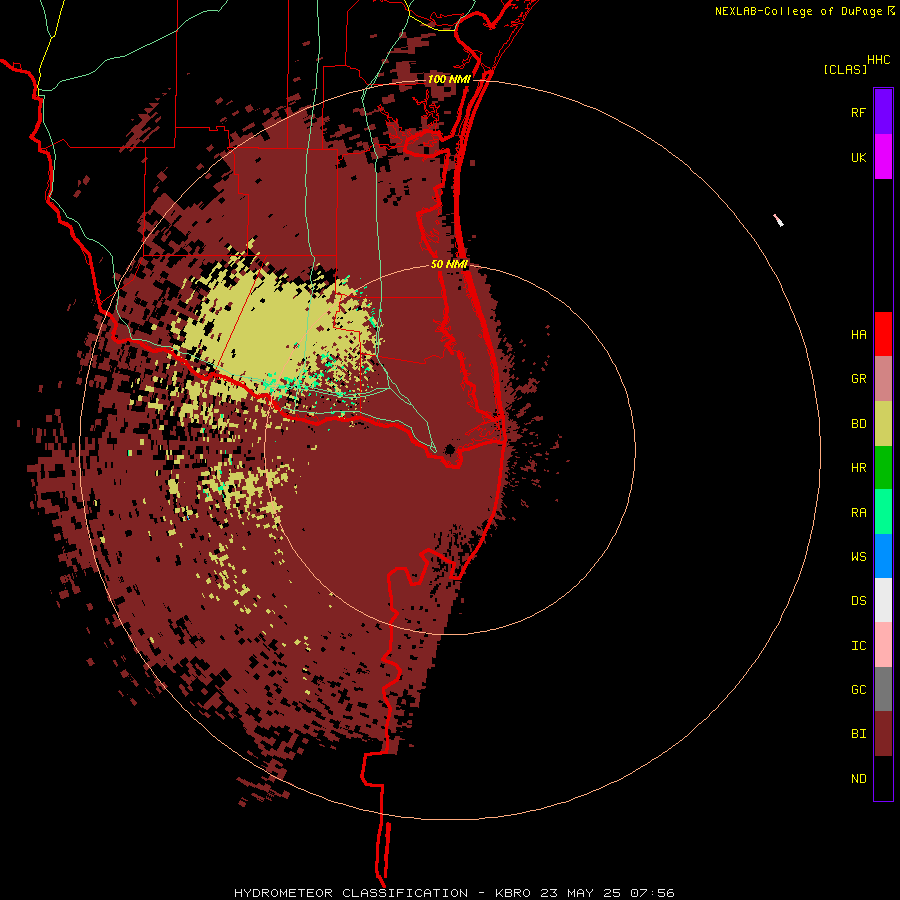Click the small white mouse cursor
Screen dimensions: 900x900
pos(778,220)
